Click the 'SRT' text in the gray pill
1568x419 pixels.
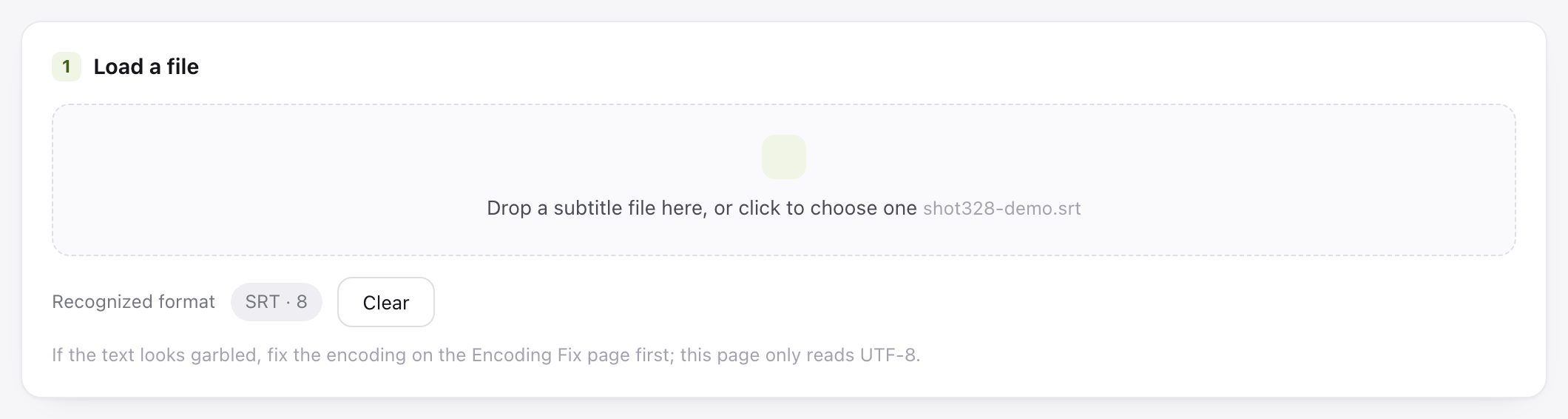262,302
